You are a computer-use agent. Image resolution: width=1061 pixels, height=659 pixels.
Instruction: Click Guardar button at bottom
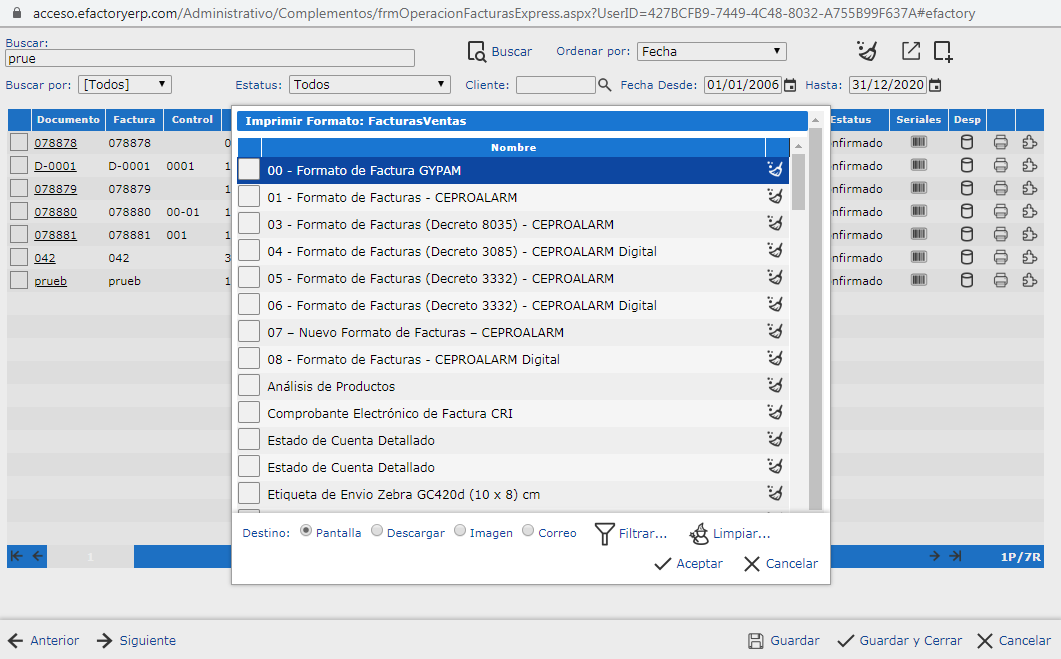[784, 641]
